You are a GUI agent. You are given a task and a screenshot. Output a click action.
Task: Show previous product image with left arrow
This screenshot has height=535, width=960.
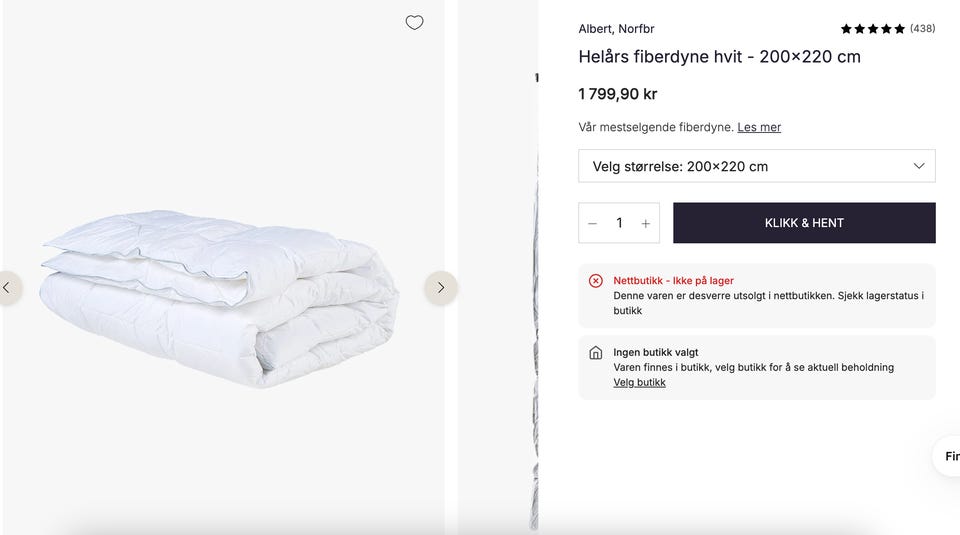7,288
